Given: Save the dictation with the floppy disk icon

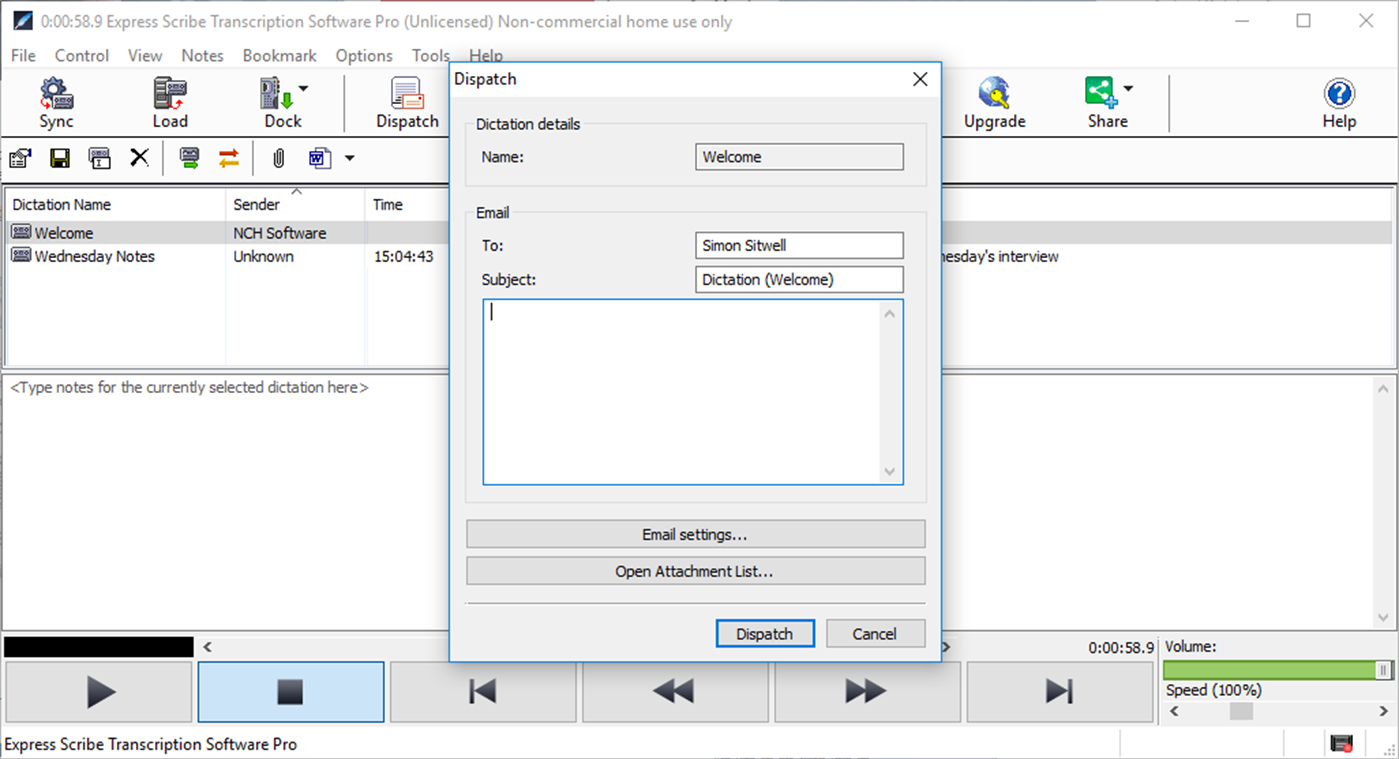Looking at the screenshot, I should coord(60,158).
